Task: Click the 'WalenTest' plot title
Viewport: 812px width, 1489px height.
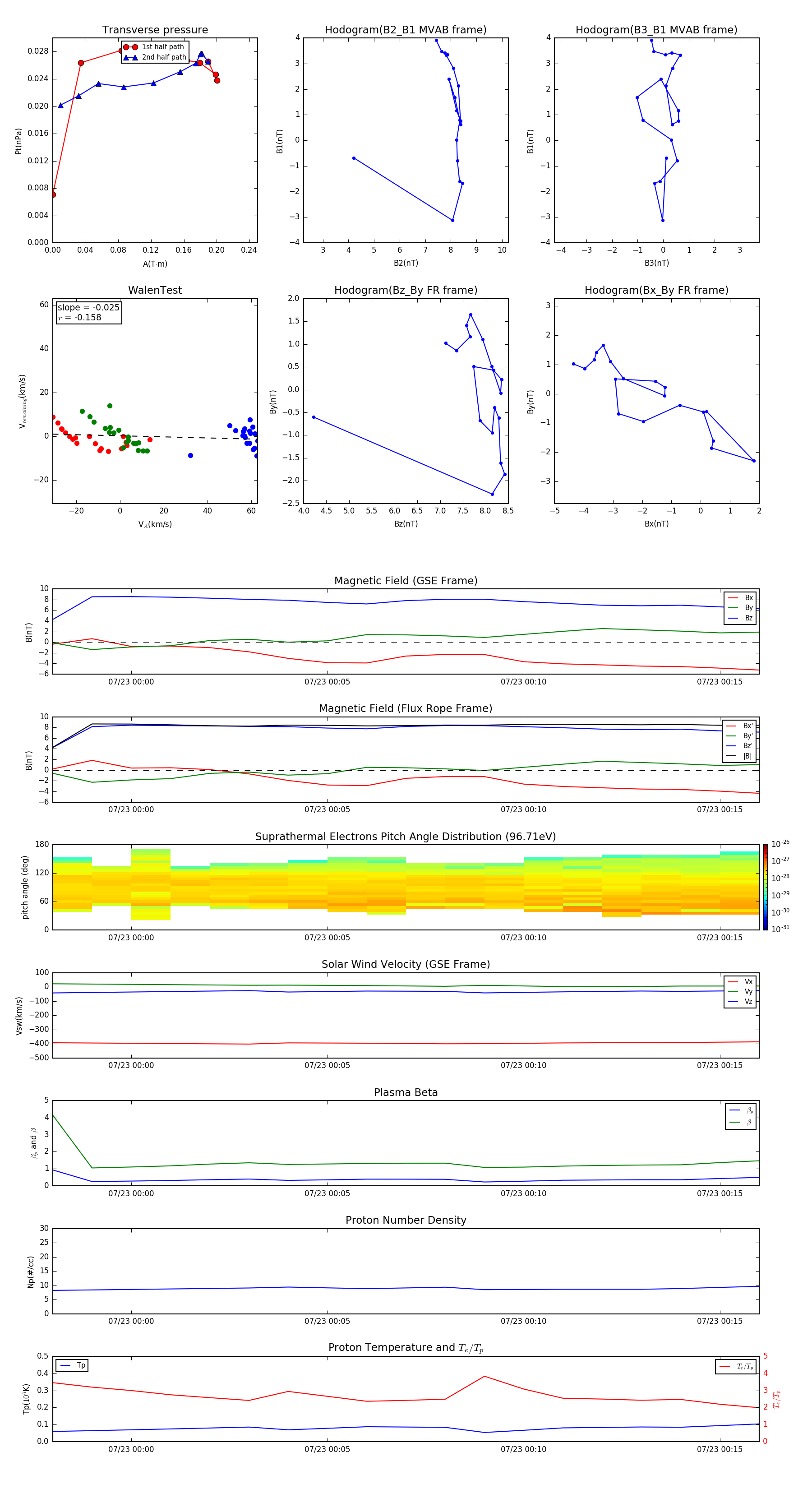Action: (155, 290)
